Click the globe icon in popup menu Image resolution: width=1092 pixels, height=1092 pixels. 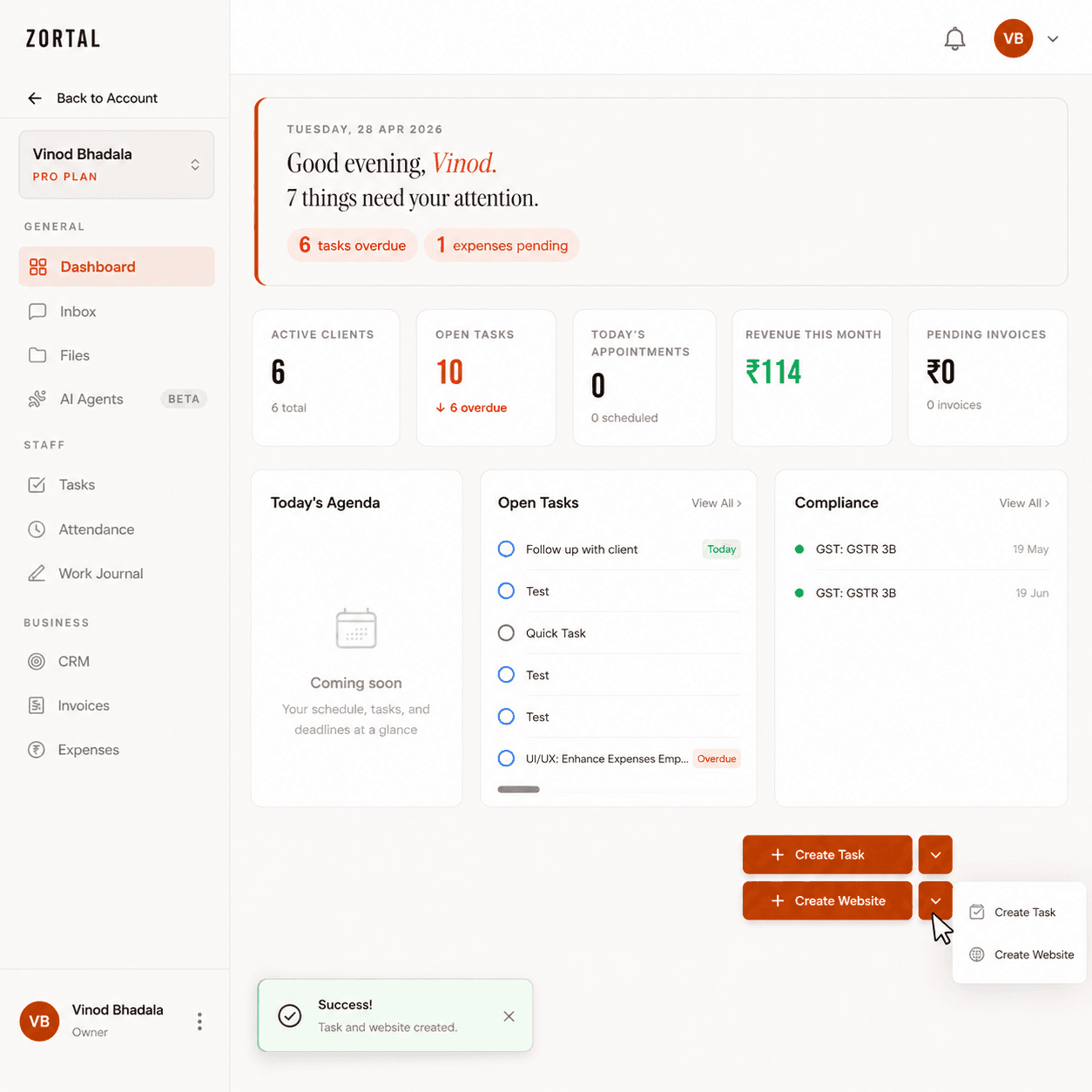coord(977,954)
